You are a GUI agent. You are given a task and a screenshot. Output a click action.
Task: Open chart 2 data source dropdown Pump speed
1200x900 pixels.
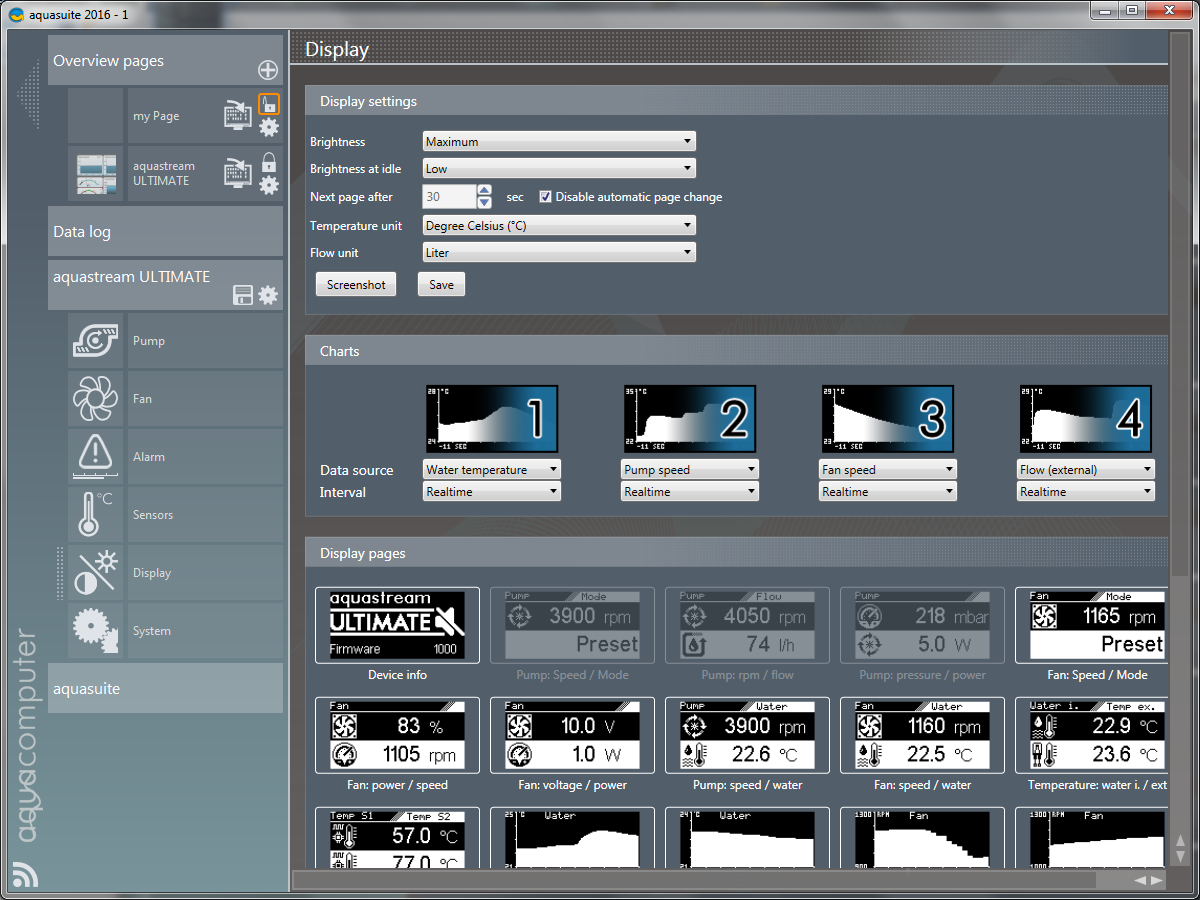point(690,470)
